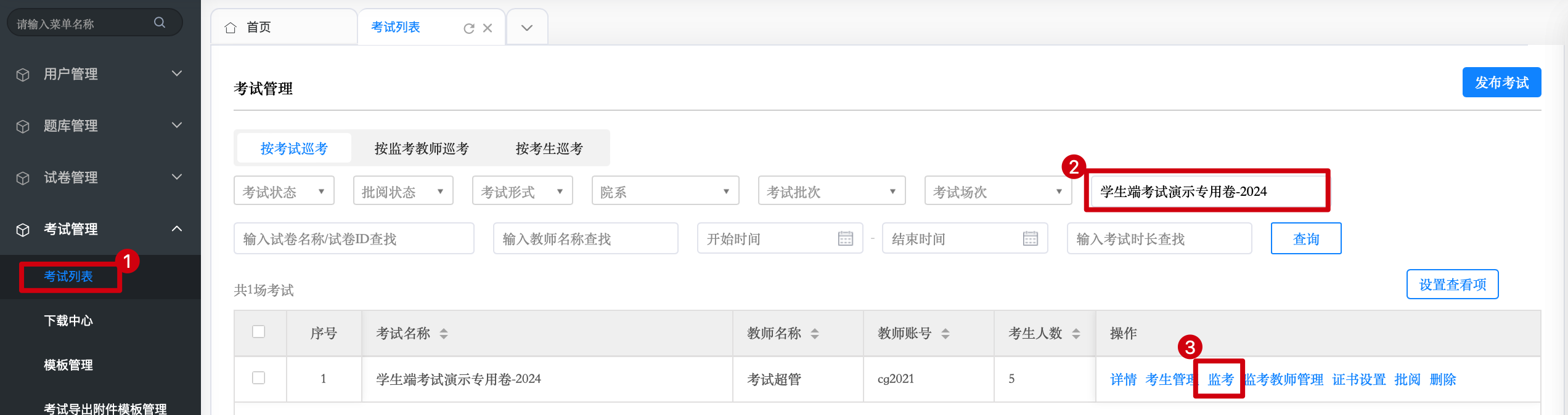Viewport: 1568px width, 415px height.
Task: Sort table by 考试名称 column
Action: [444, 334]
